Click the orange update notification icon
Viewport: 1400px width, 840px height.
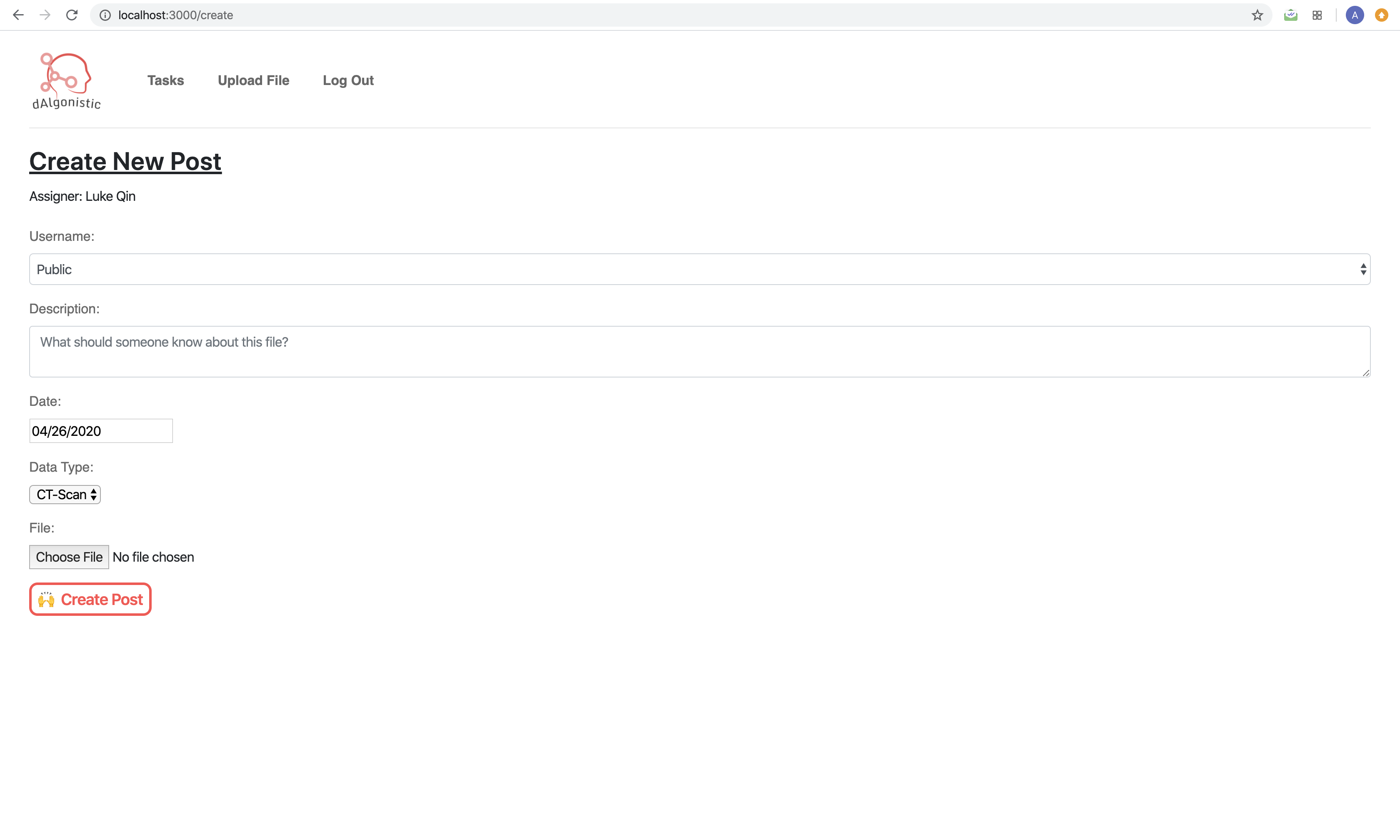point(1381,15)
